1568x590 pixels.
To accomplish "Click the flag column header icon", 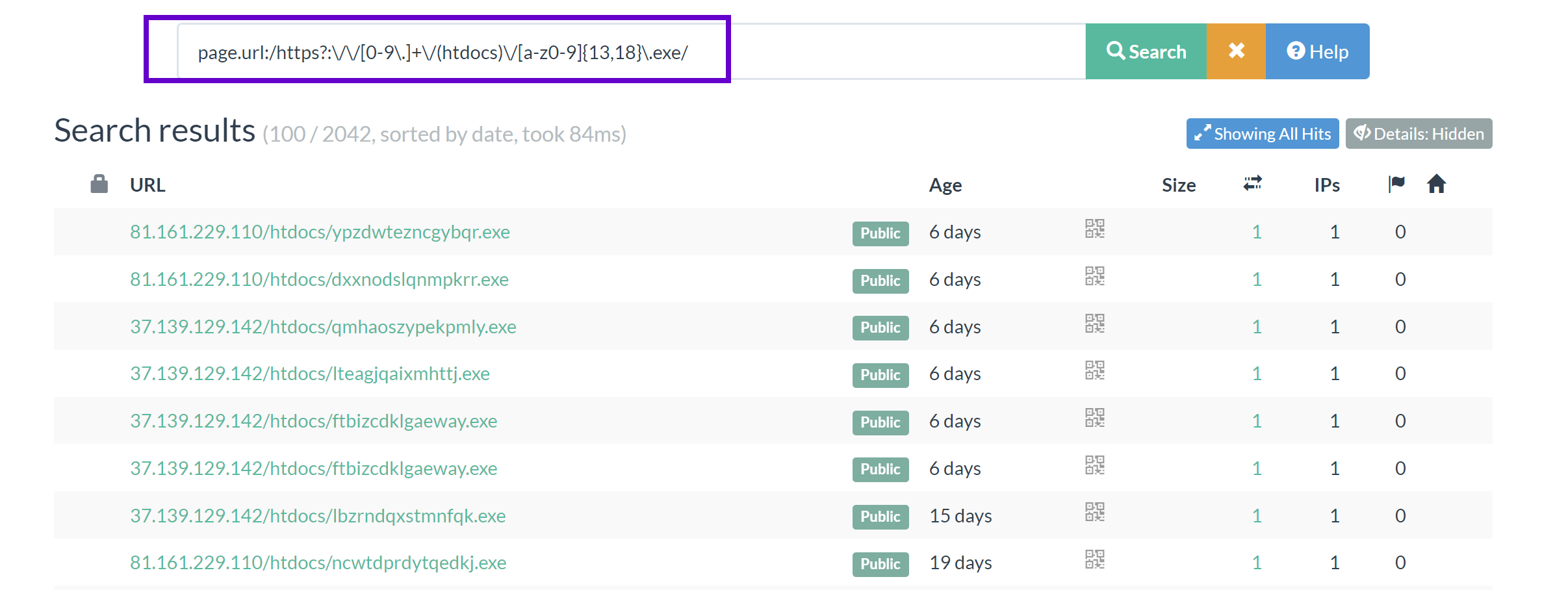I will tap(1396, 184).
